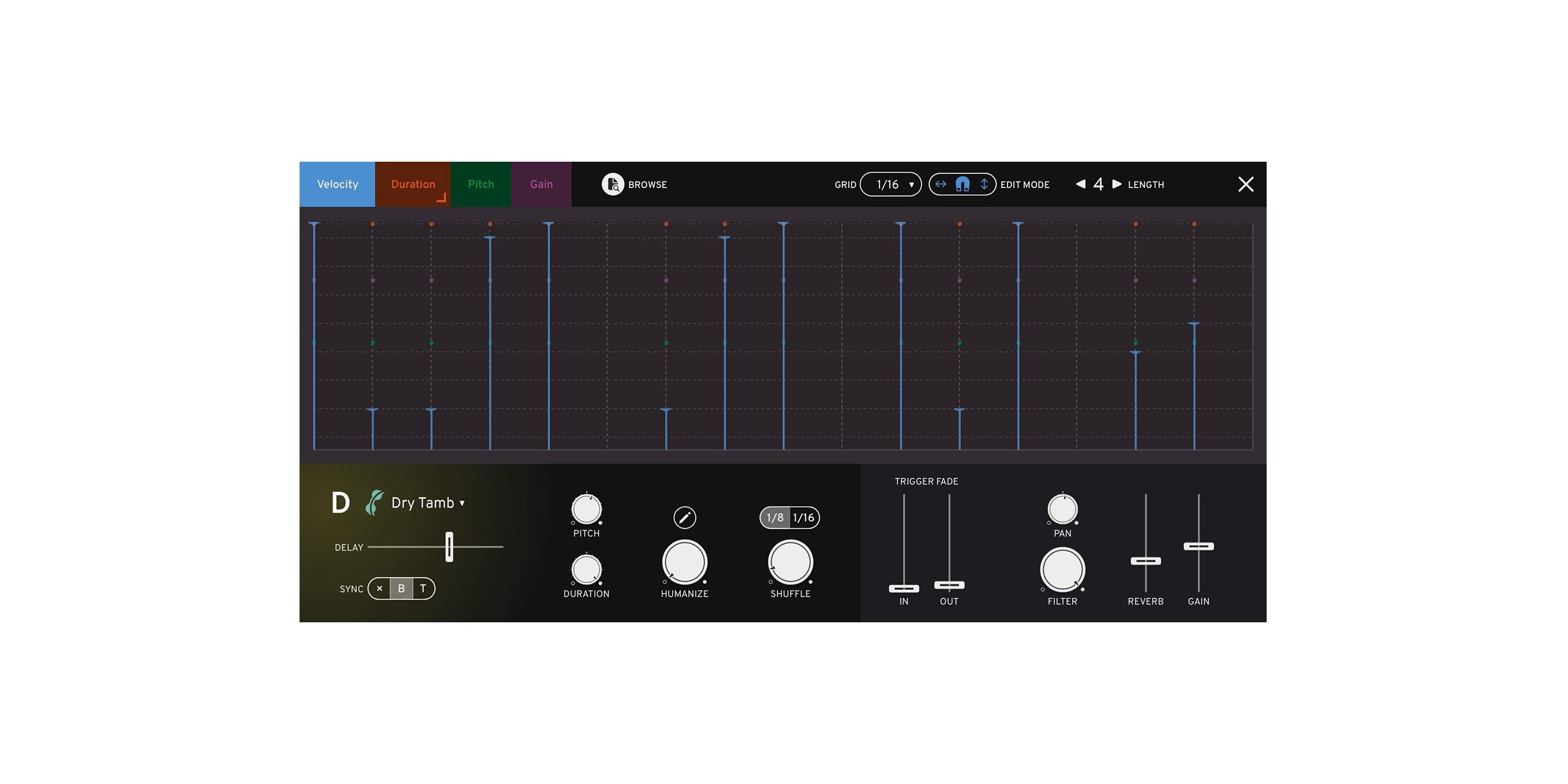Screen dimensions: 1568x784
Task: Switch shuffle to 1/8 setting
Action: click(x=775, y=518)
